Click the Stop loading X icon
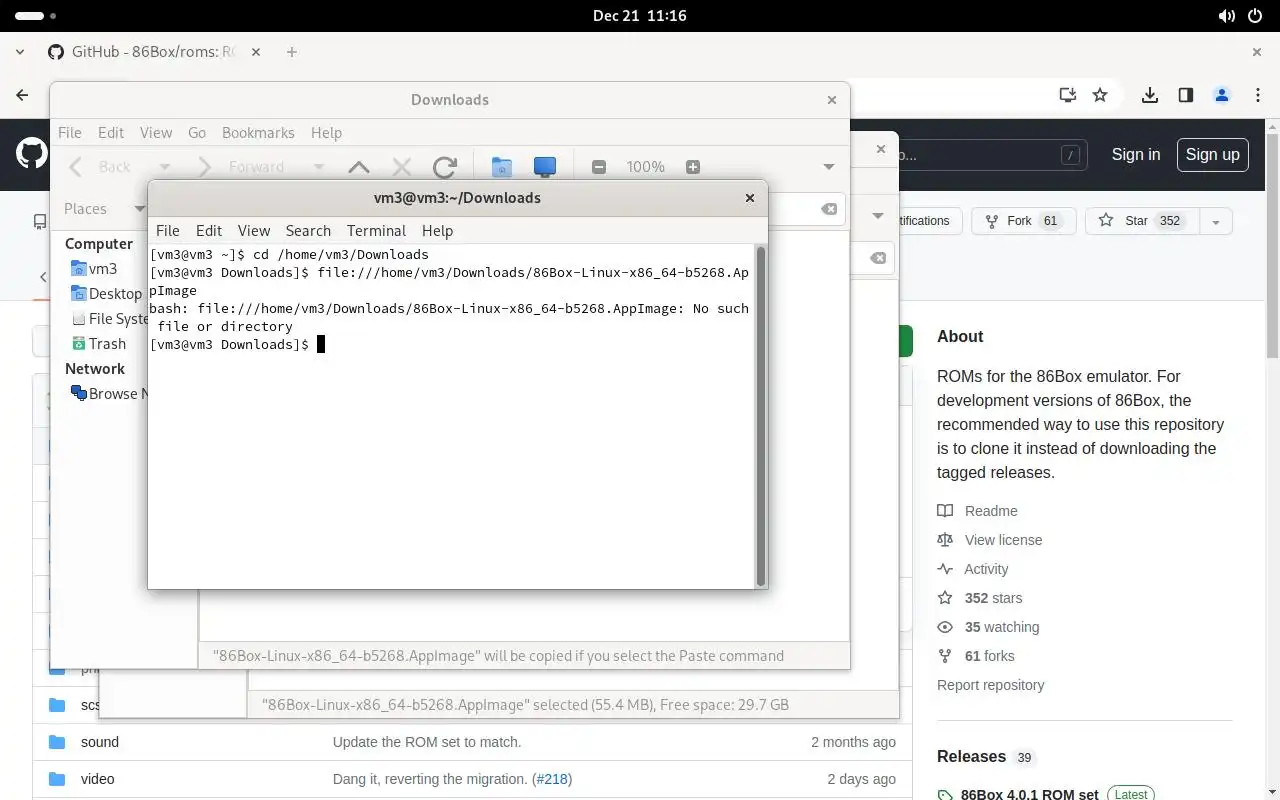Image resolution: width=1280 pixels, height=800 pixels. (401, 167)
